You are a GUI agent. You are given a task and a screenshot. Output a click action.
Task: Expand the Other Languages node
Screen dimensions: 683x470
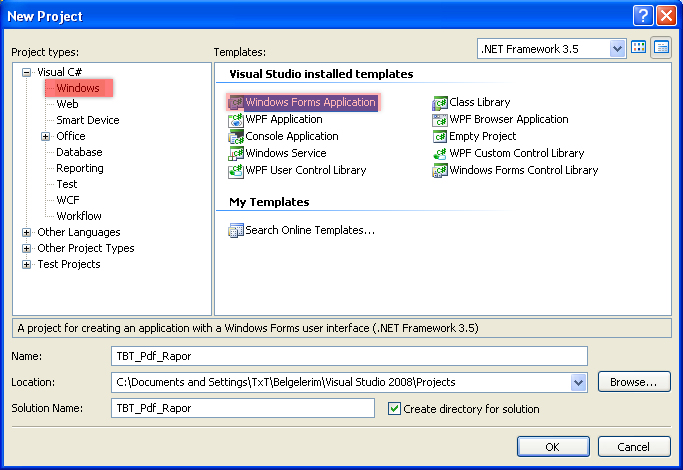(x=27, y=232)
